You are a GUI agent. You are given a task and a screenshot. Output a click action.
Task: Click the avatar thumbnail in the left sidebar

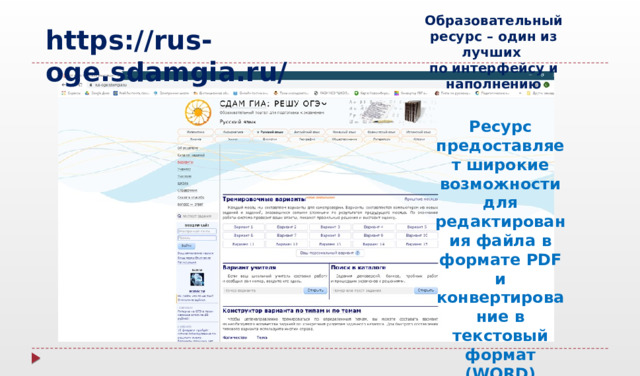(x=197, y=279)
